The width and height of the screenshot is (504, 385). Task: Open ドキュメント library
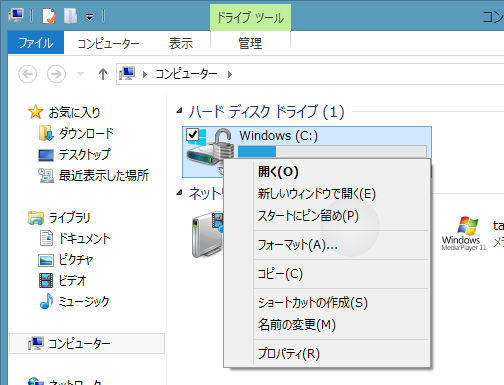point(84,238)
